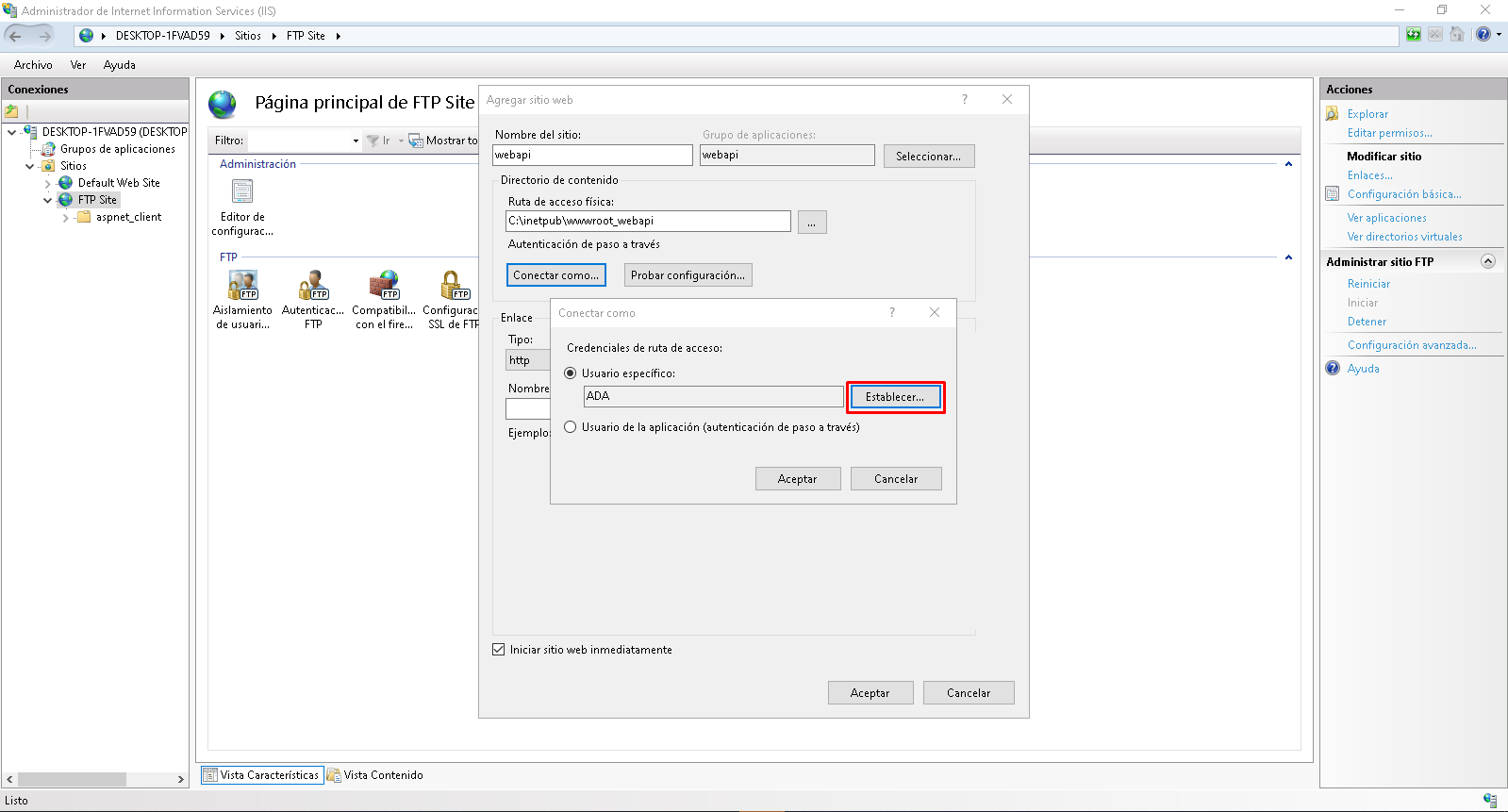Image resolution: width=1508 pixels, height=812 pixels.
Task: Toggle Iniciar sitio web inmediatamente checkbox
Action: click(499, 650)
